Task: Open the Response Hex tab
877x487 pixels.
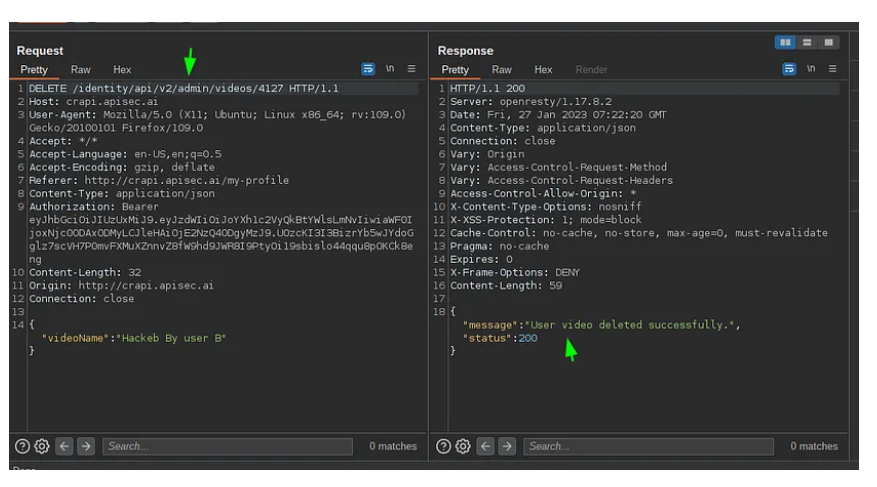Action: [543, 70]
